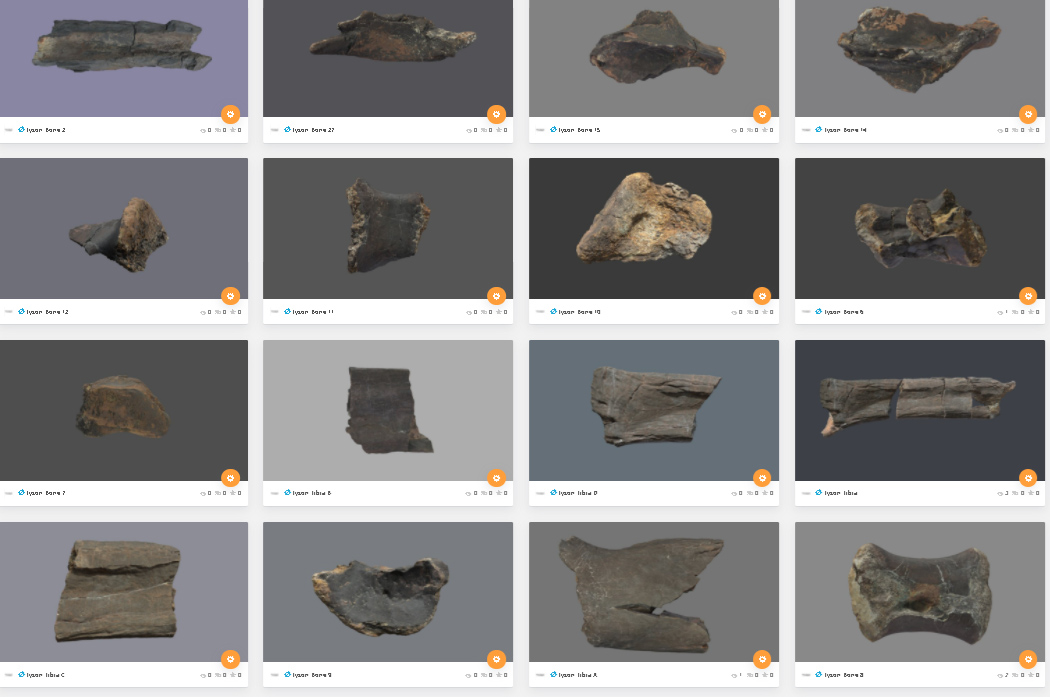1050x697 pixels.
Task: Open settings gear on Bone 2 model
Action: point(230,114)
